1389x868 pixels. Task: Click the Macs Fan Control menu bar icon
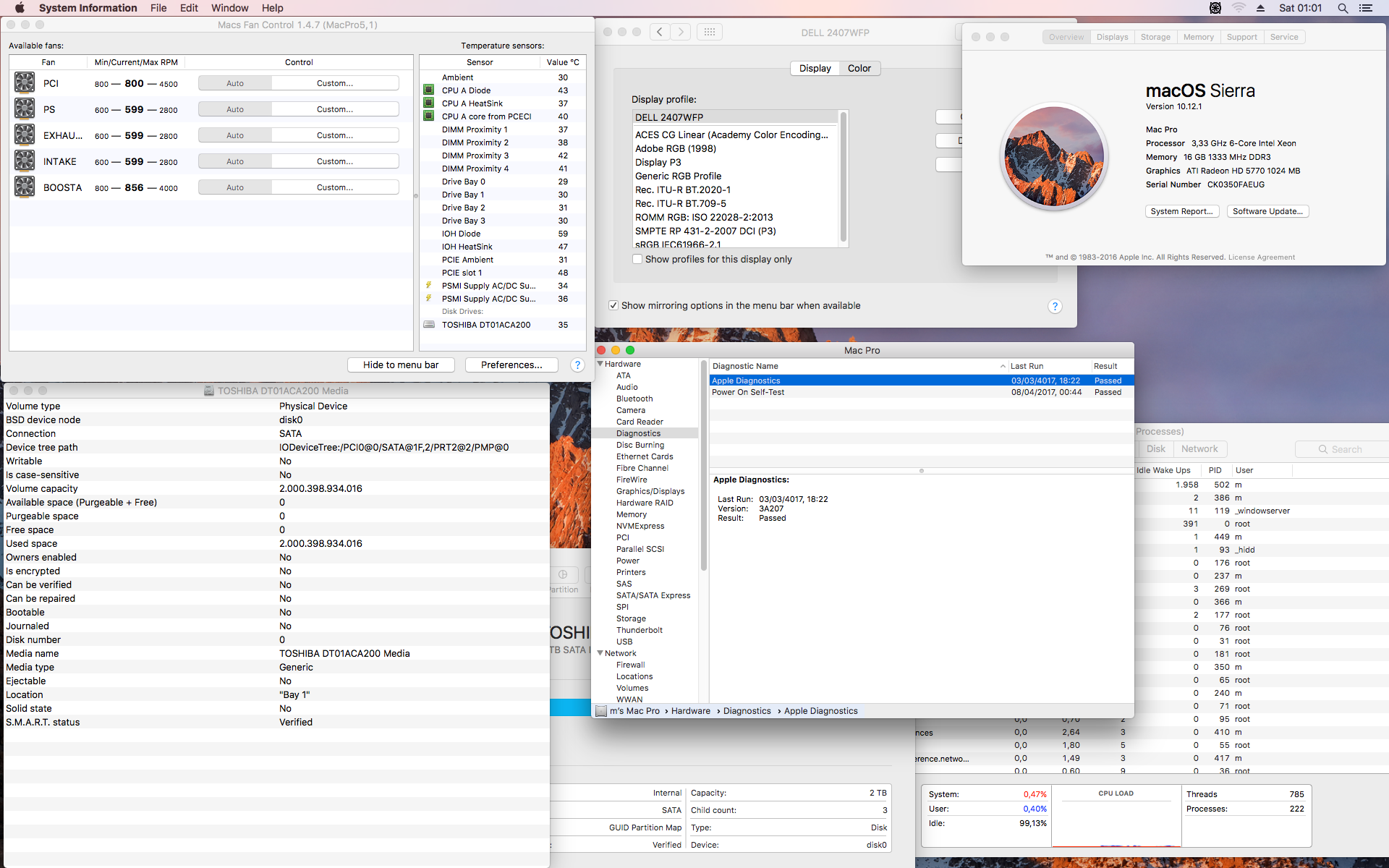tap(1215, 8)
